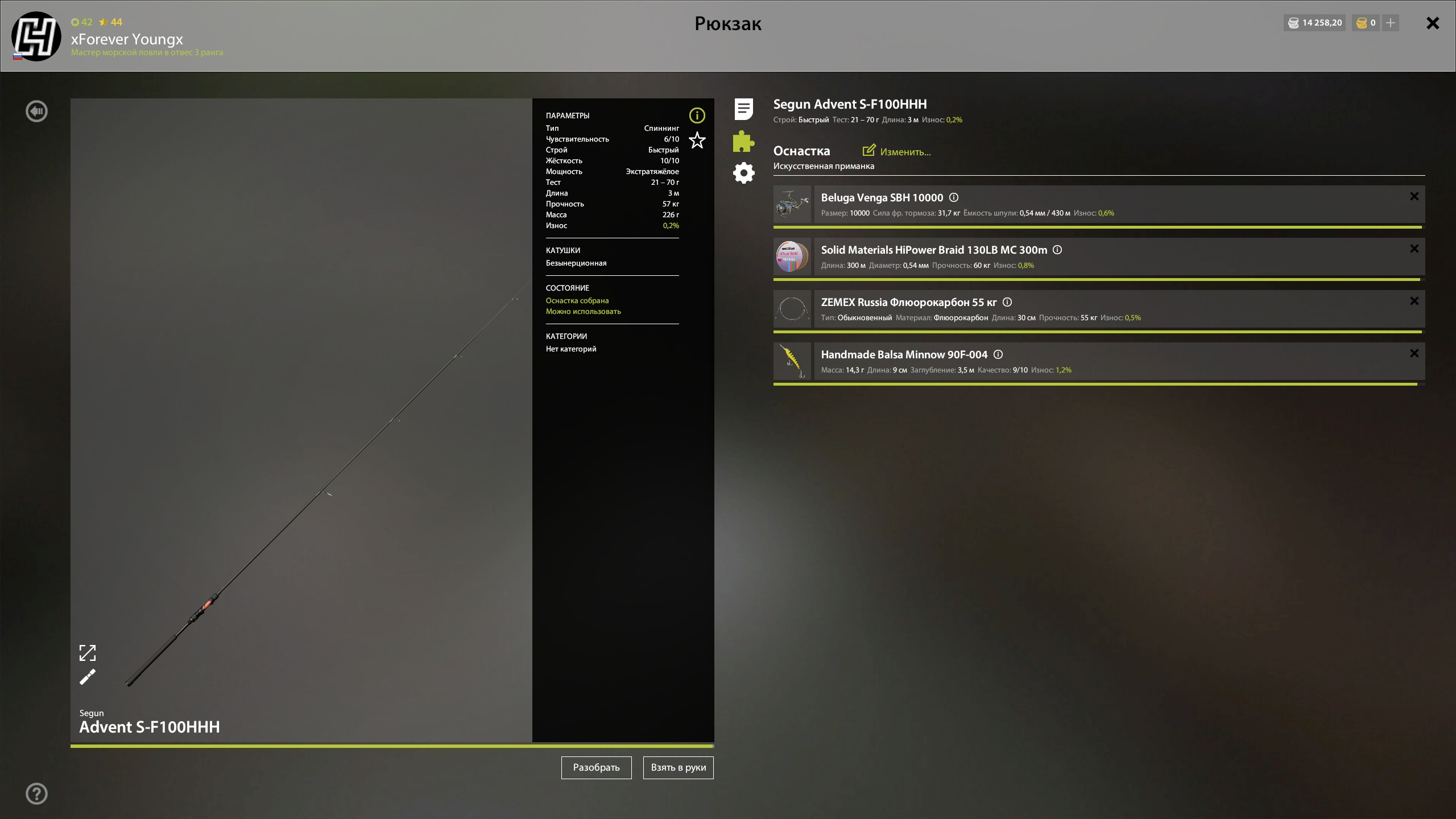This screenshot has height=819, width=1456.
Task: Open the player profile avatar
Action: 36,36
